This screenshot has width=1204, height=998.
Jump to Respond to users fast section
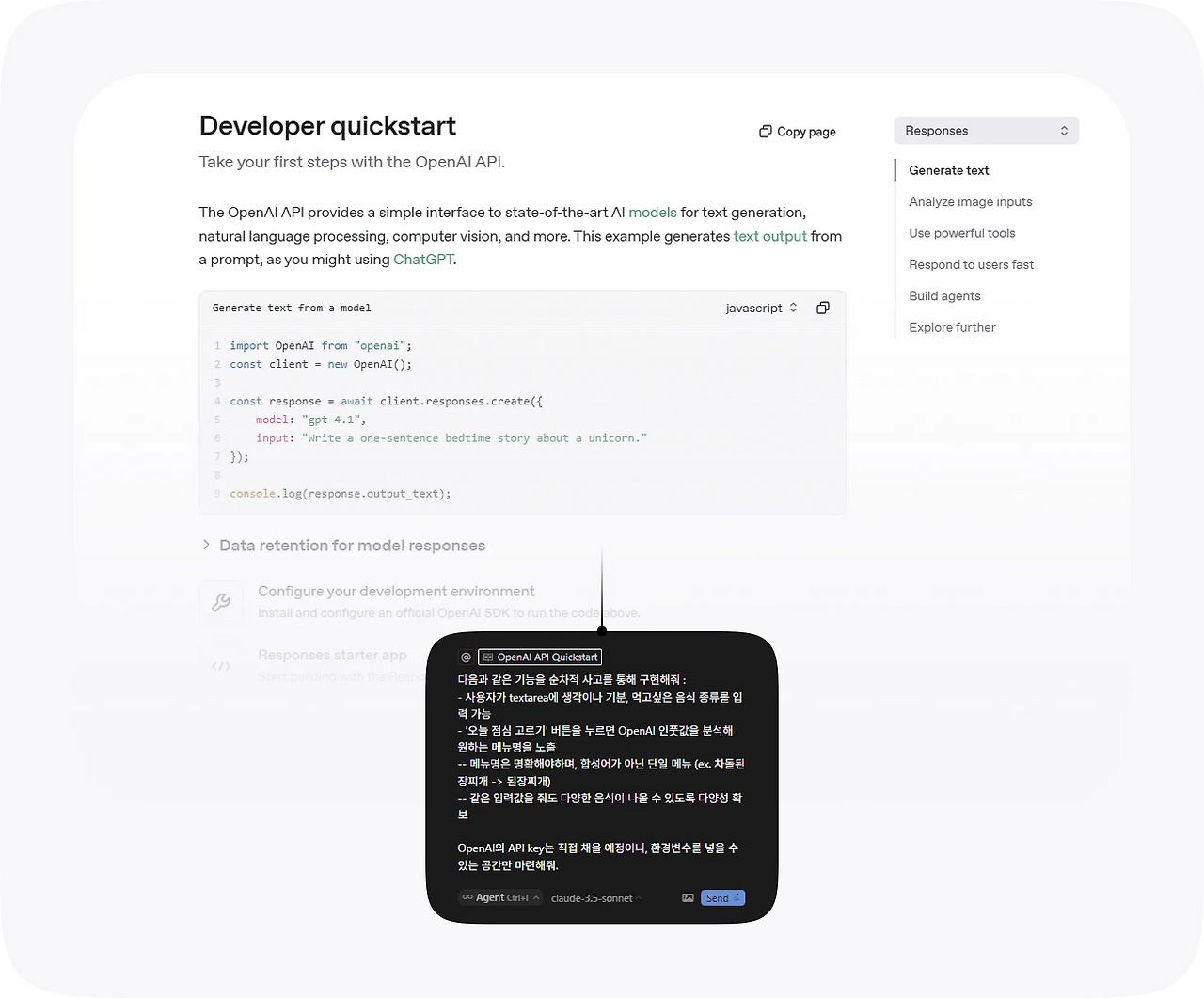click(972, 264)
